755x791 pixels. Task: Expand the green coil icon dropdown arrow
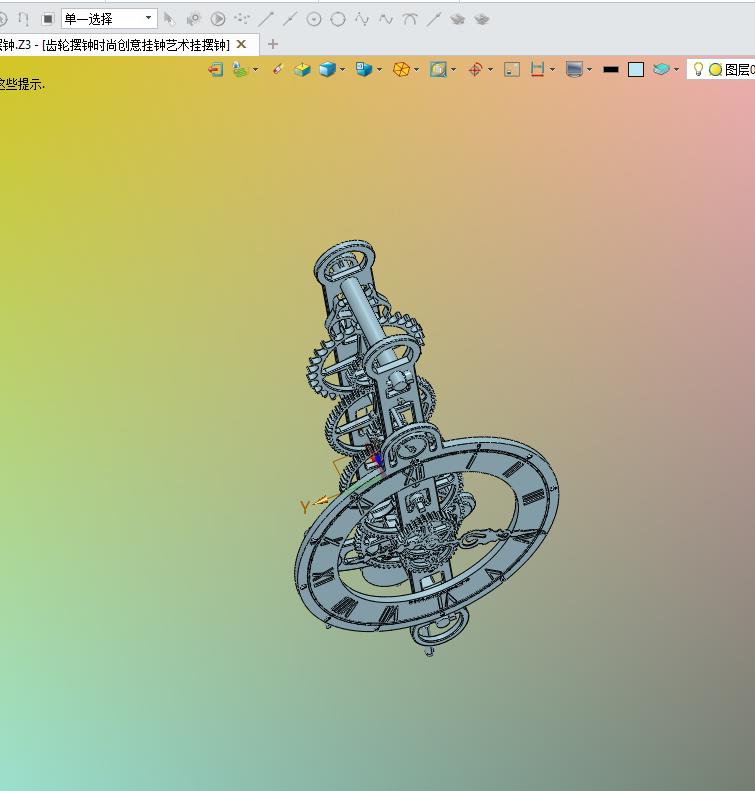[x=256, y=70]
